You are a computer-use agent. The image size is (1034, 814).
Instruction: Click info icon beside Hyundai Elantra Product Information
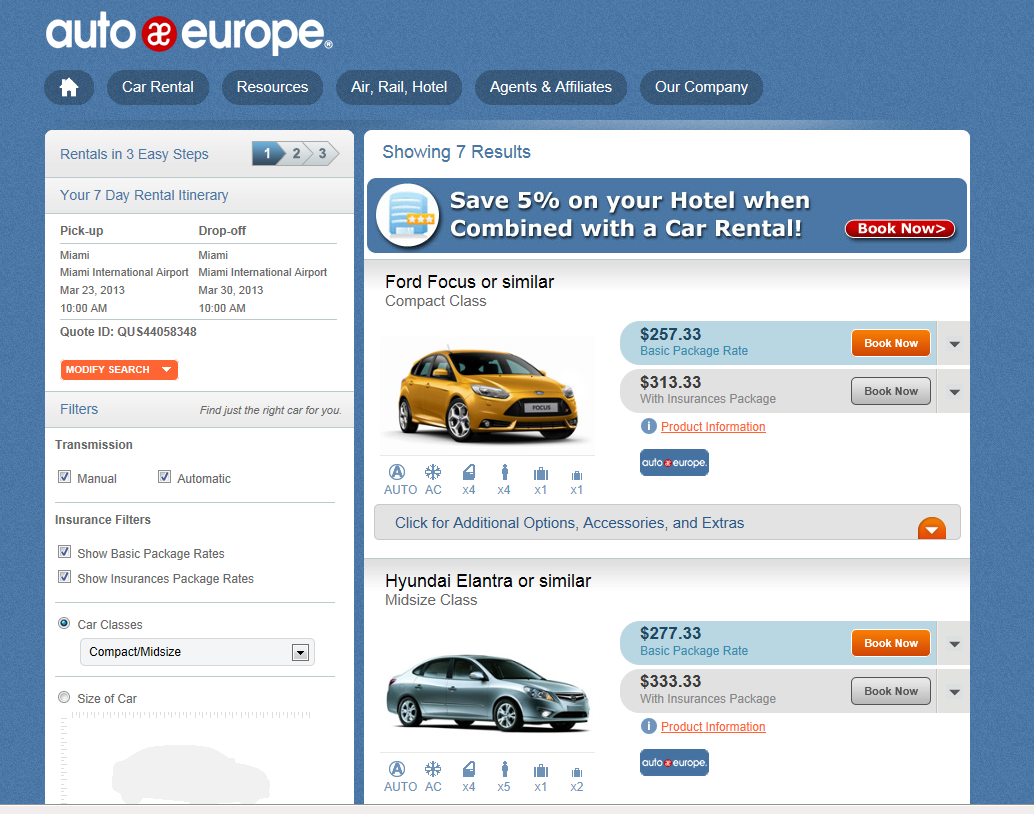pos(649,726)
